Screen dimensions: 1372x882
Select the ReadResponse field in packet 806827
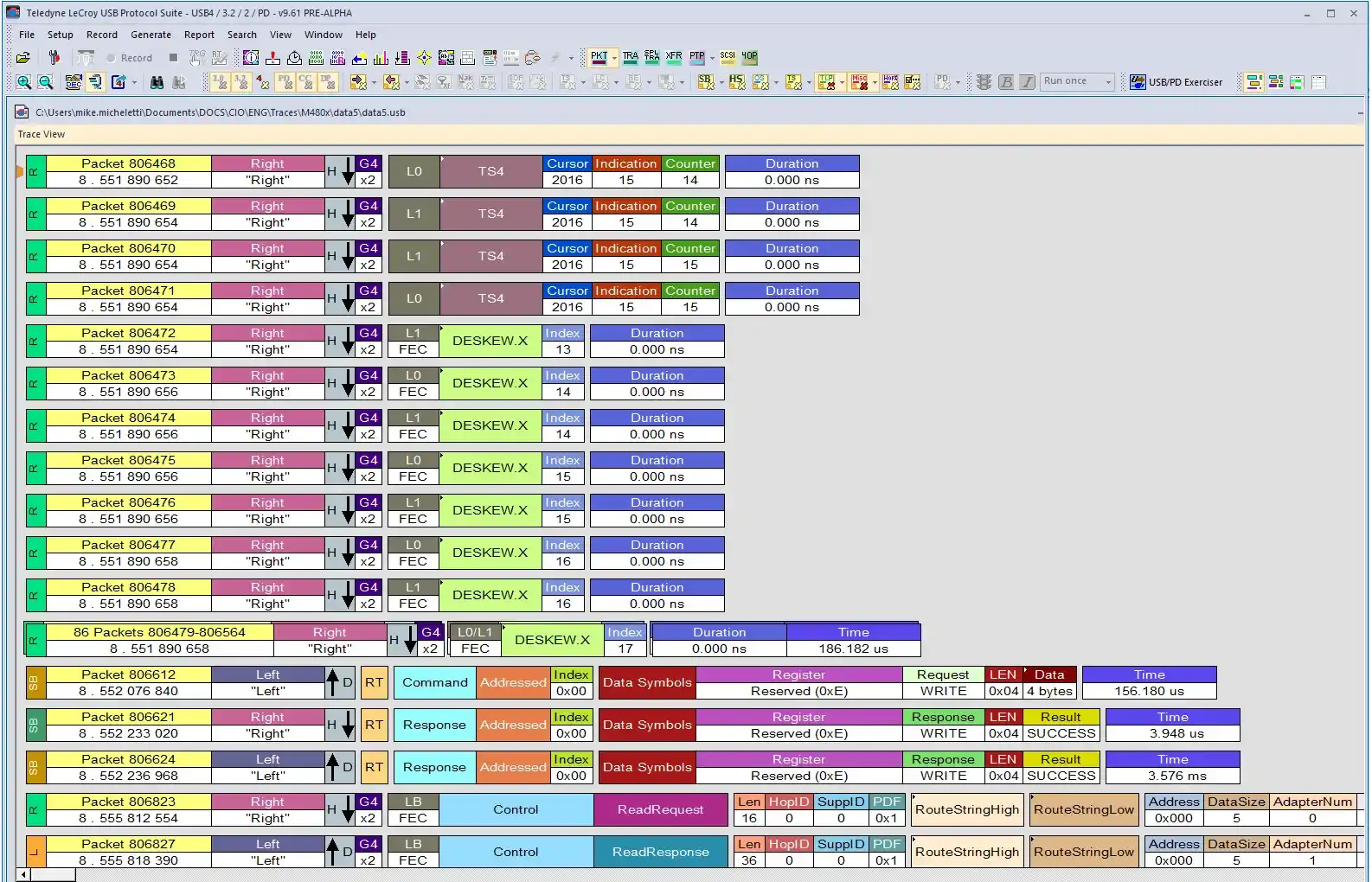click(x=660, y=852)
